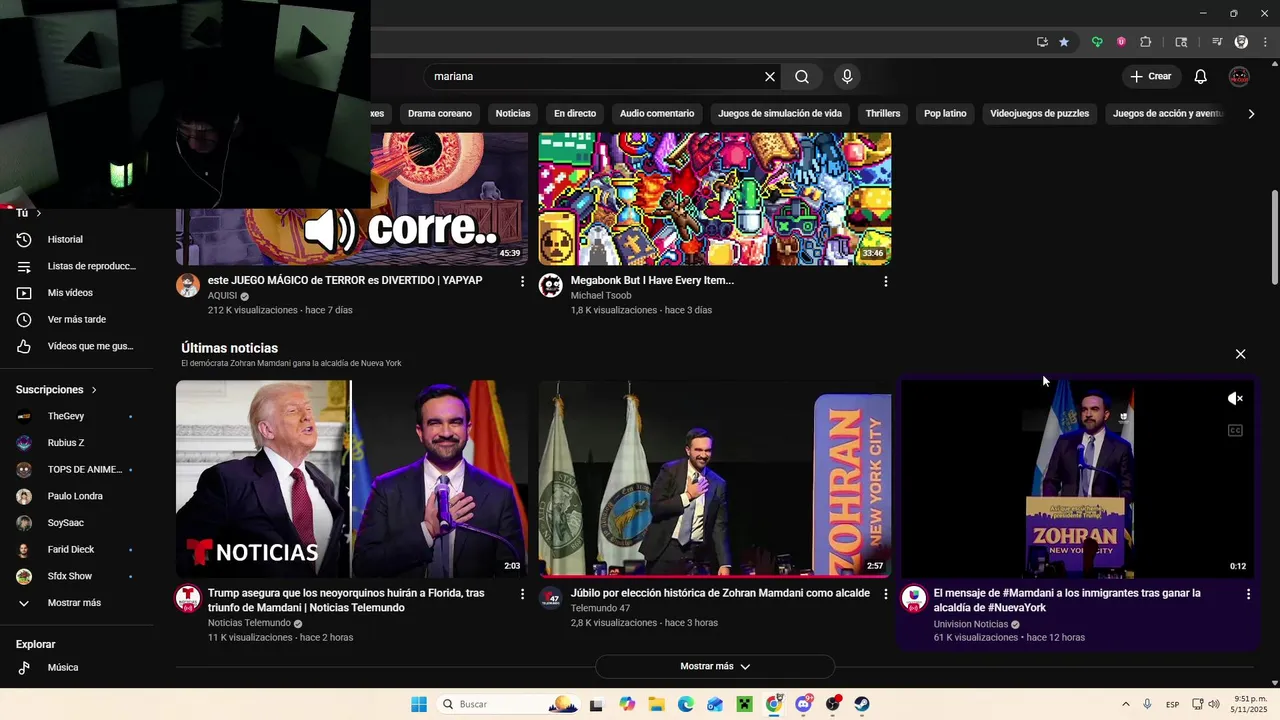Viewport: 1280px width, 720px height.
Task: Expand Suscripciones section
Action: tap(56, 390)
